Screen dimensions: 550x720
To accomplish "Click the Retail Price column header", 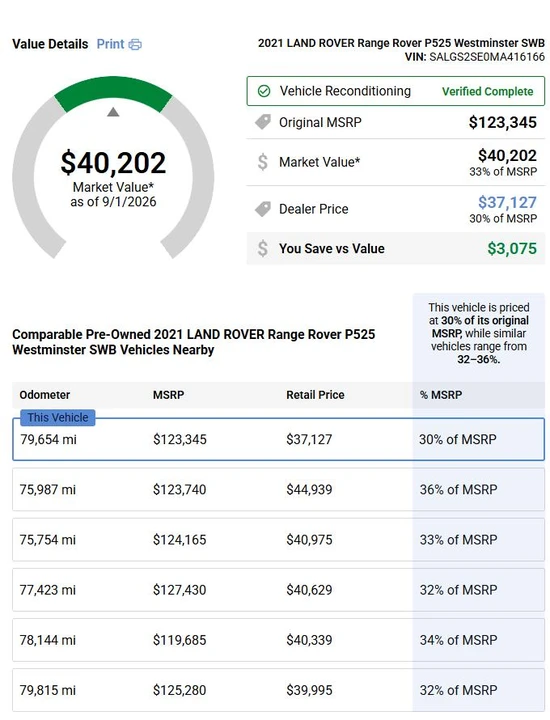I will click(x=315, y=395).
